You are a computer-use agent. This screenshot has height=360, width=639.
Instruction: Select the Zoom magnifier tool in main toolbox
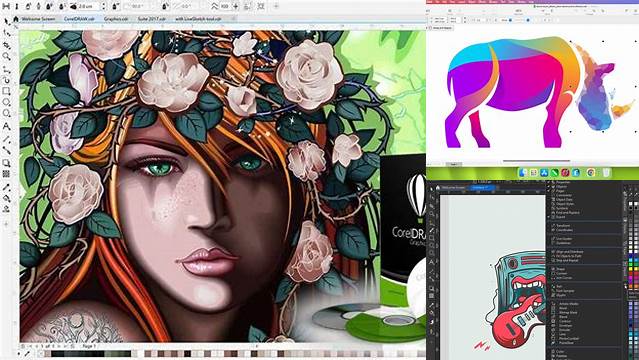[7, 56]
